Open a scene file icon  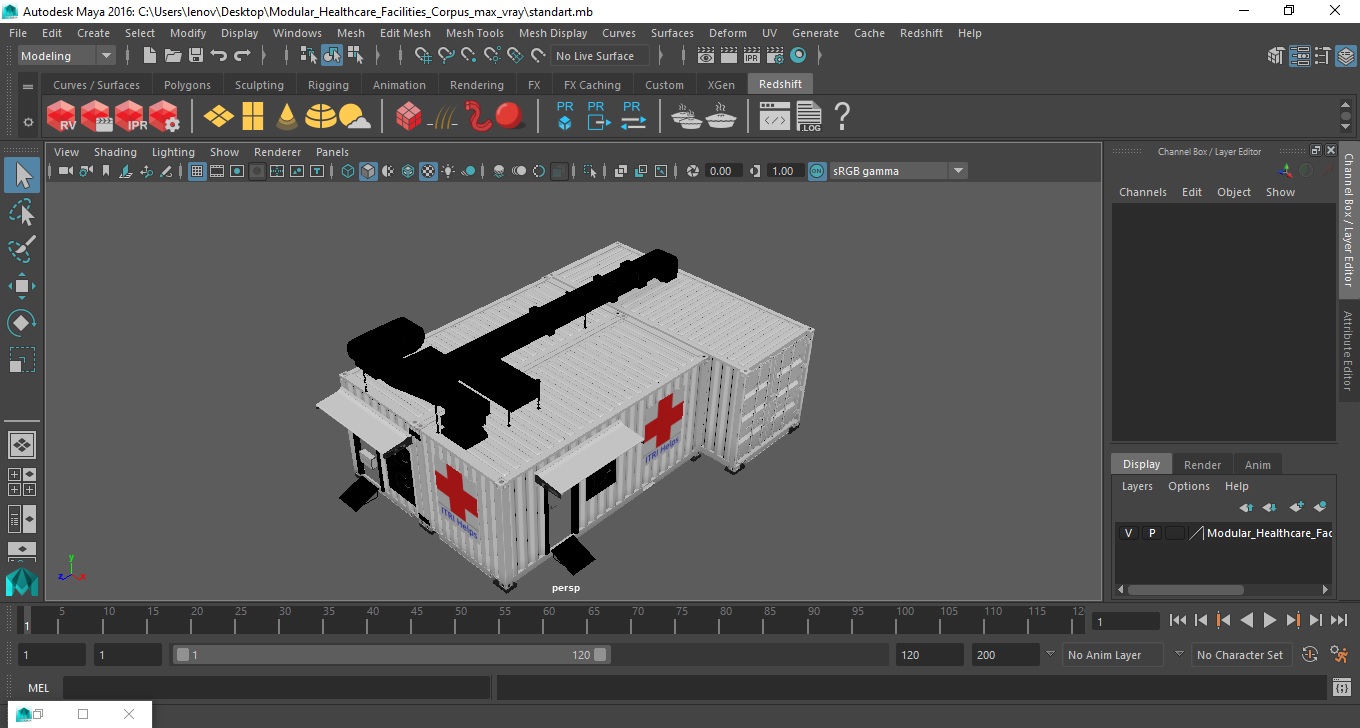(x=173, y=56)
